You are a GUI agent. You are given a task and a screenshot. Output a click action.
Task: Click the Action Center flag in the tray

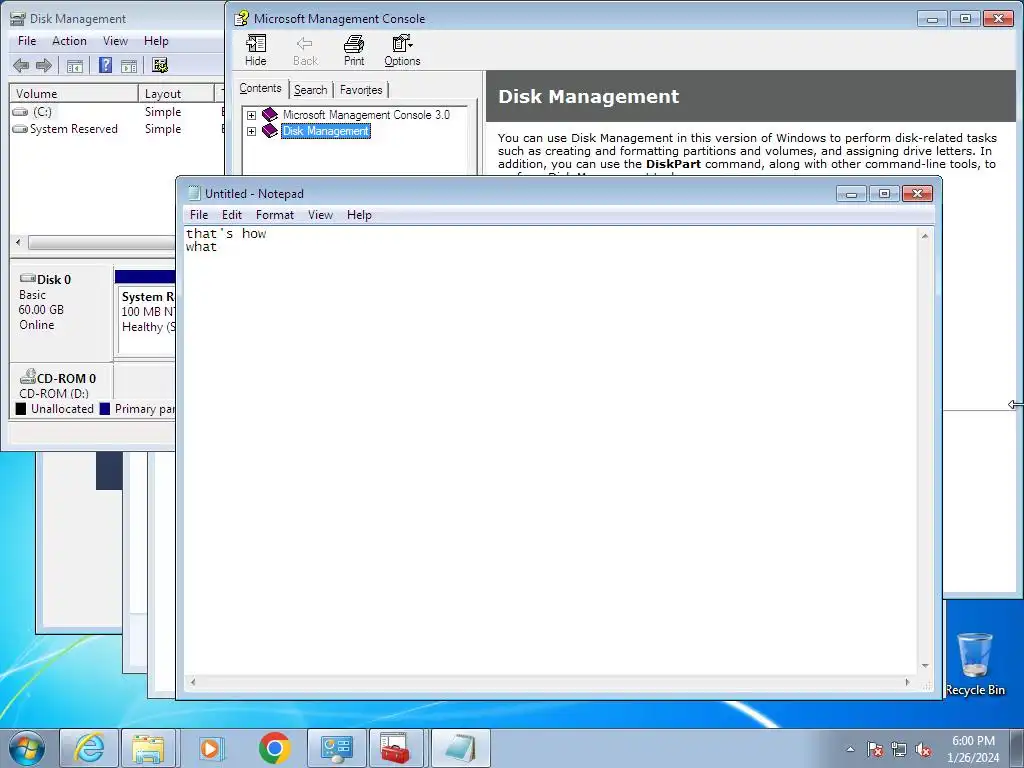(x=875, y=749)
